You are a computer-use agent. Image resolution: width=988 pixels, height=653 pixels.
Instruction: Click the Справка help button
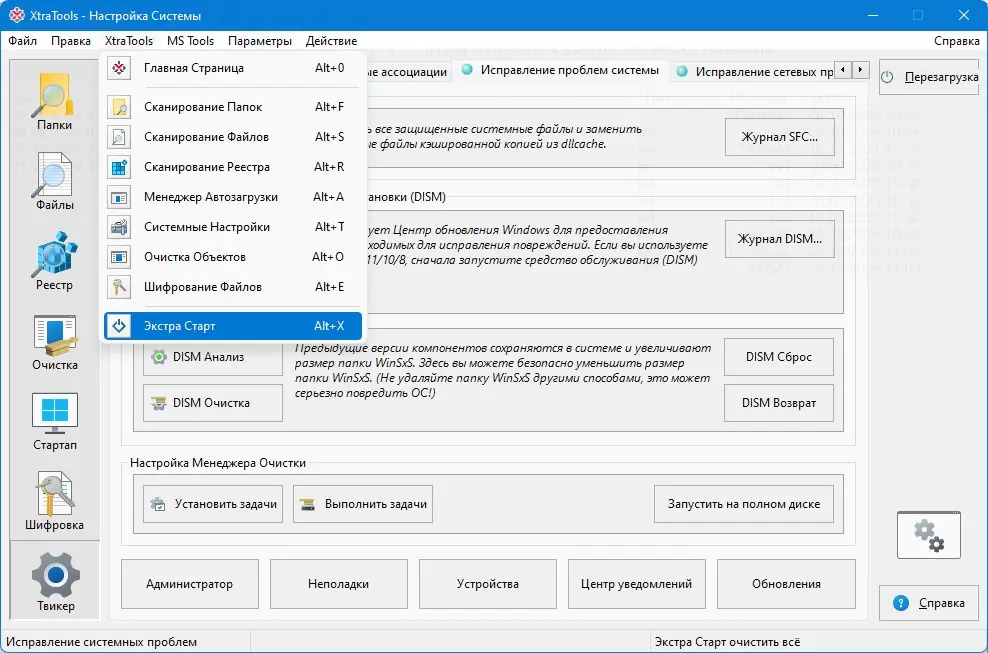[929, 603]
